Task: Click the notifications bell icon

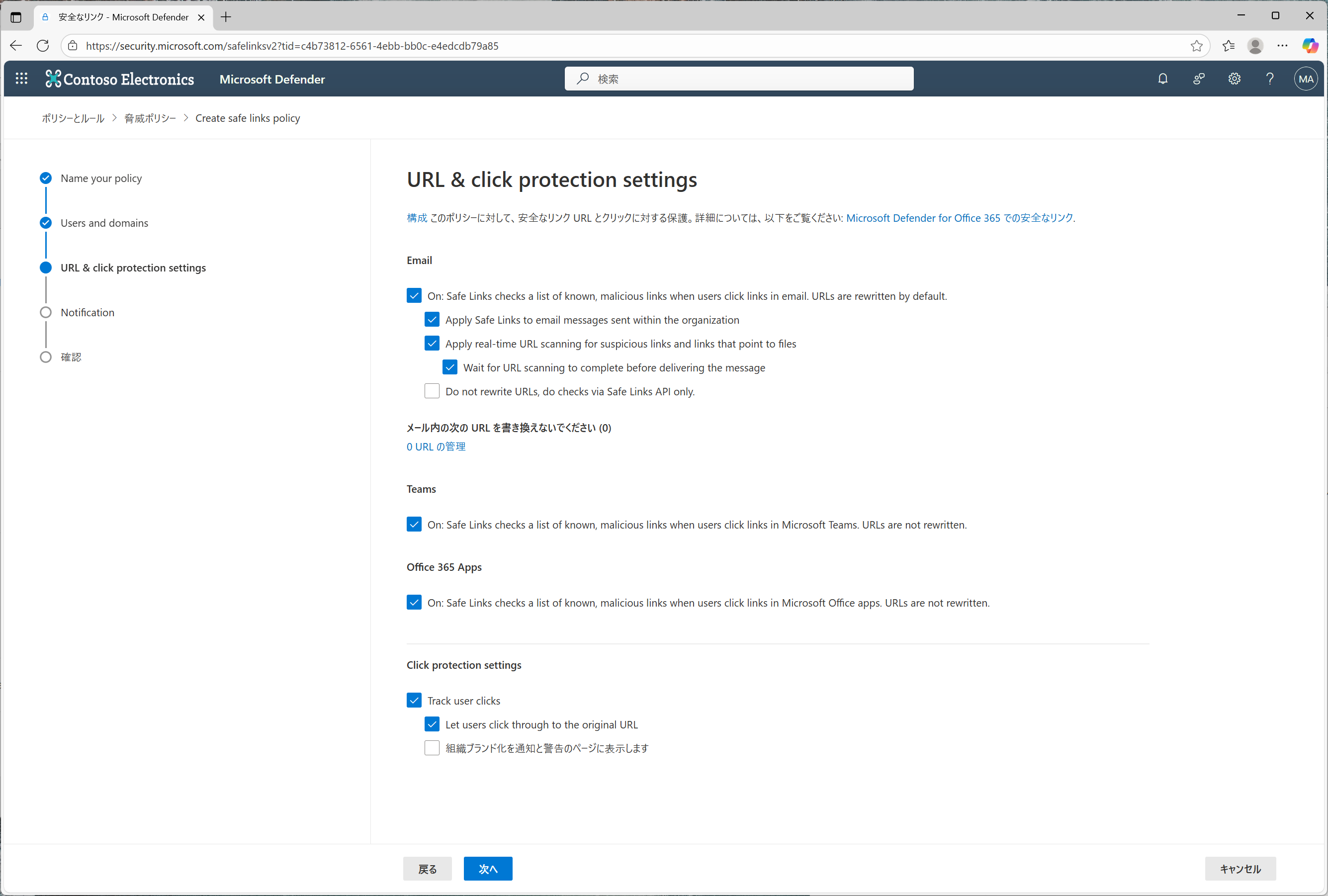Action: click(1162, 79)
